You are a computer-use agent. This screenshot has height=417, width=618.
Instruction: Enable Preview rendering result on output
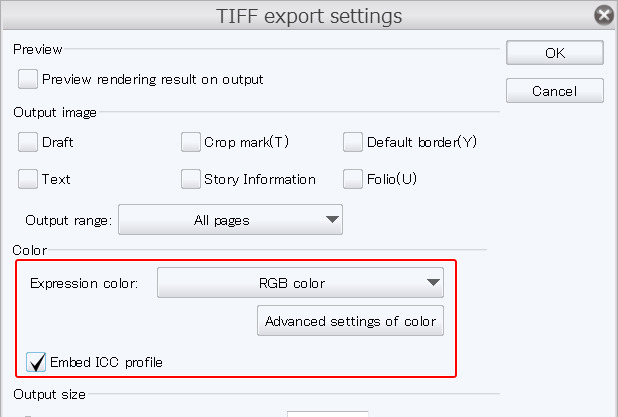29,79
